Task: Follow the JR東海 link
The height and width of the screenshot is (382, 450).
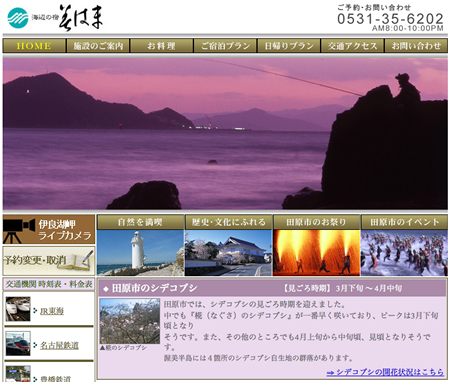Action: click(52, 311)
